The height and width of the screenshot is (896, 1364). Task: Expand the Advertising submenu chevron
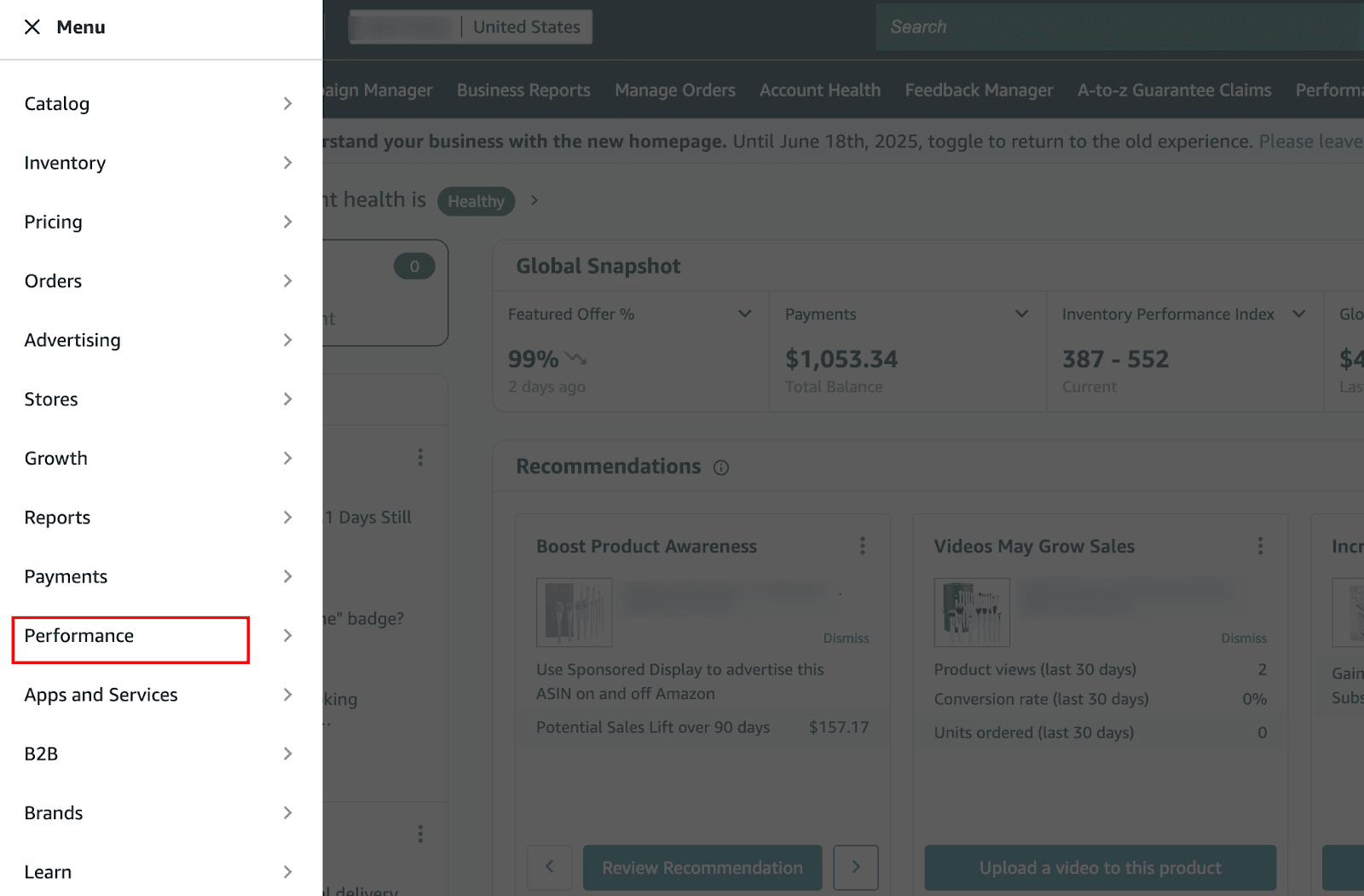pyautogui.click(x=288, y=340)
